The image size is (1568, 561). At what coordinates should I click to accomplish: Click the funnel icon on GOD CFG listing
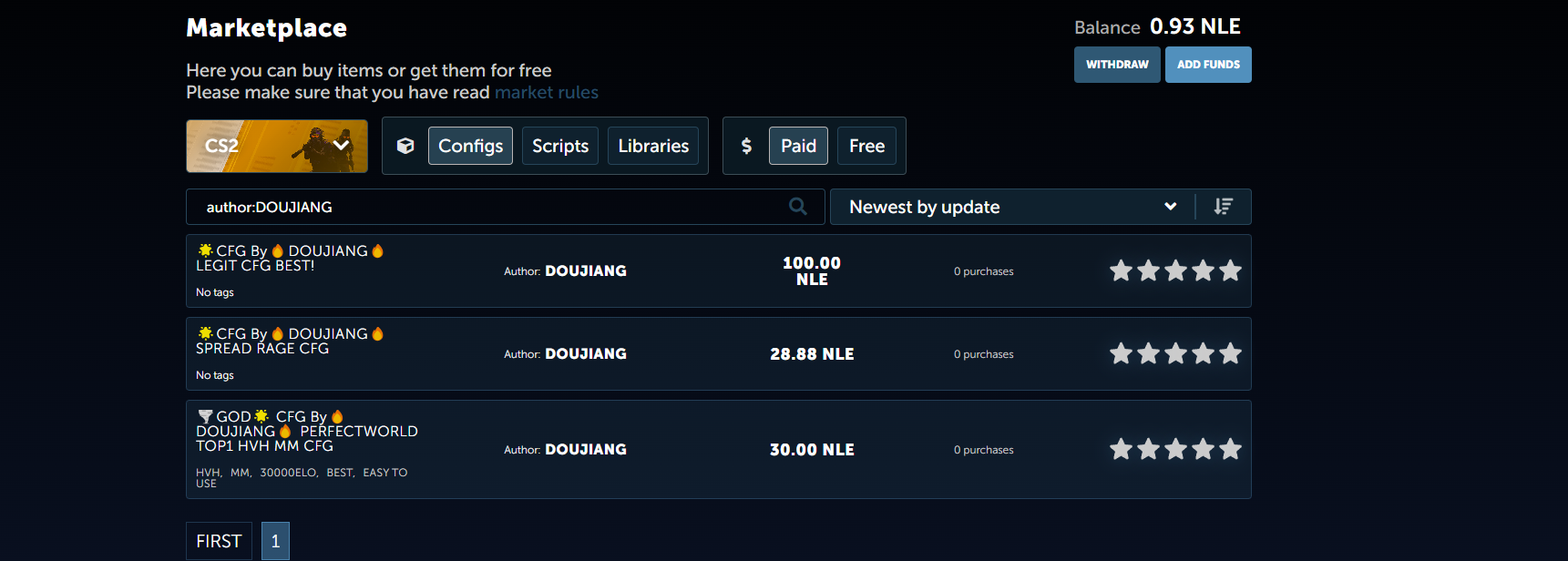pos(205,417)
